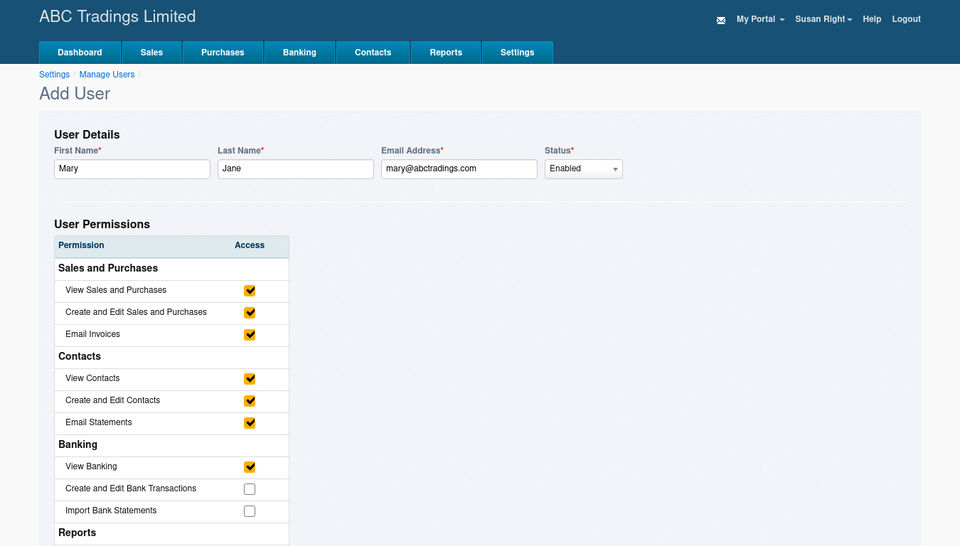Click the View Contacts row label
960x546 pixels.
[x=92, y=378]
